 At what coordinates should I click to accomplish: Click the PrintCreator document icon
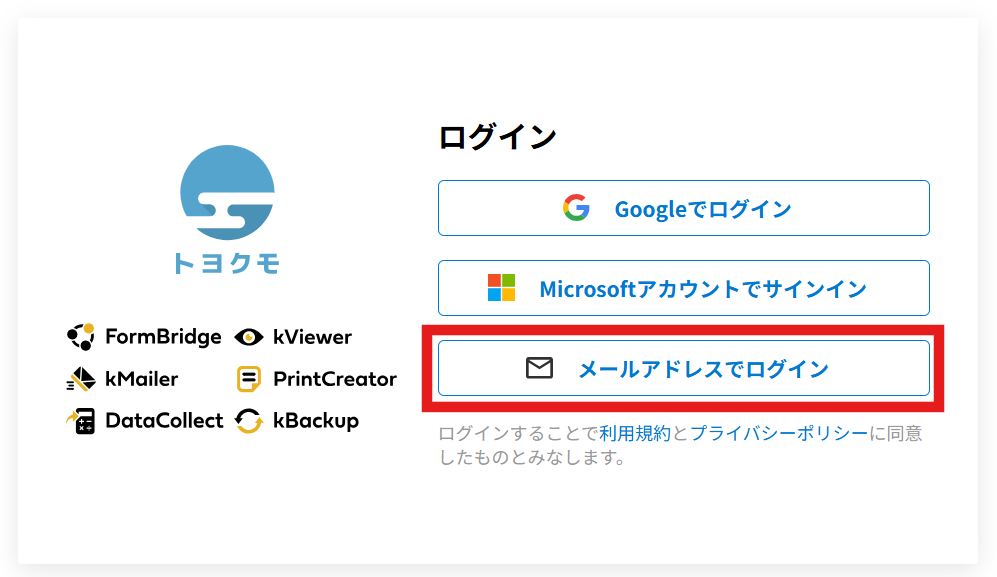point(249,379)
